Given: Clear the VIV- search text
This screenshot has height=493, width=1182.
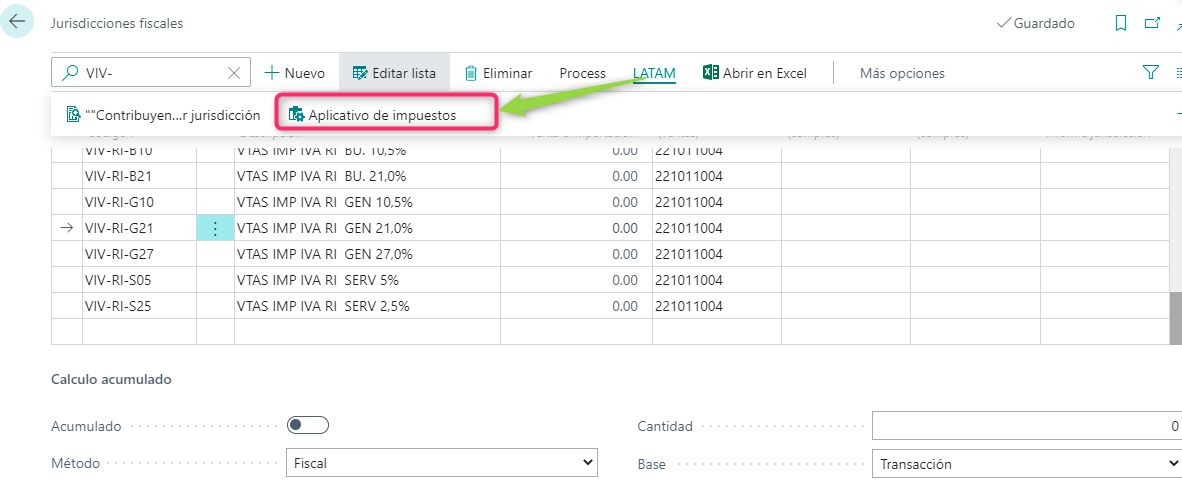Looking at the screenshot, I should [234, 73].
